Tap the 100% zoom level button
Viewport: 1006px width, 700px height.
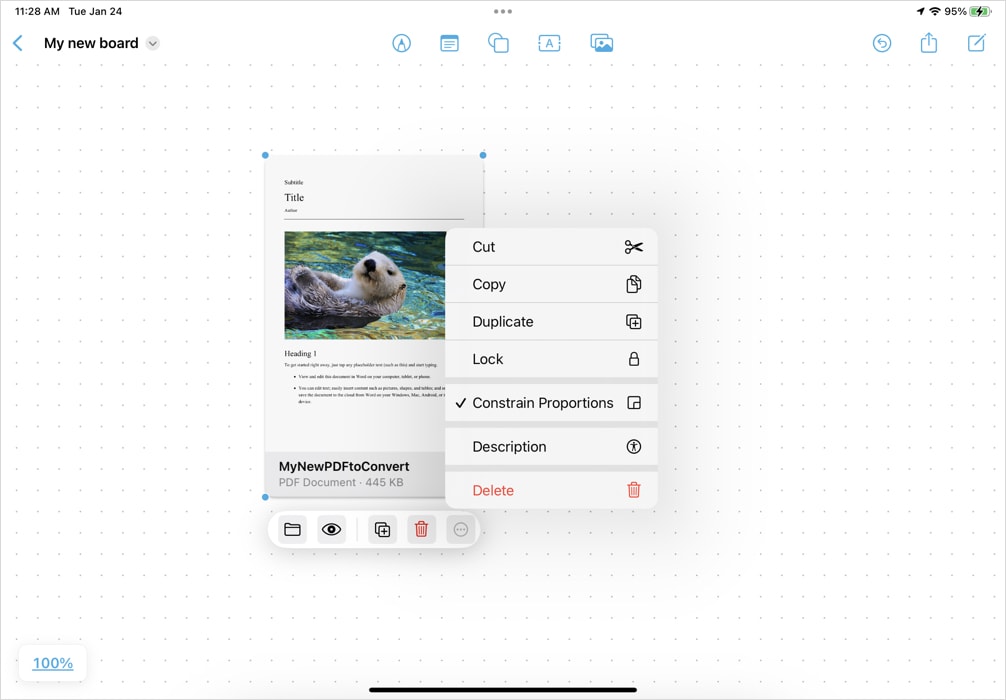[x=52, y=663]
